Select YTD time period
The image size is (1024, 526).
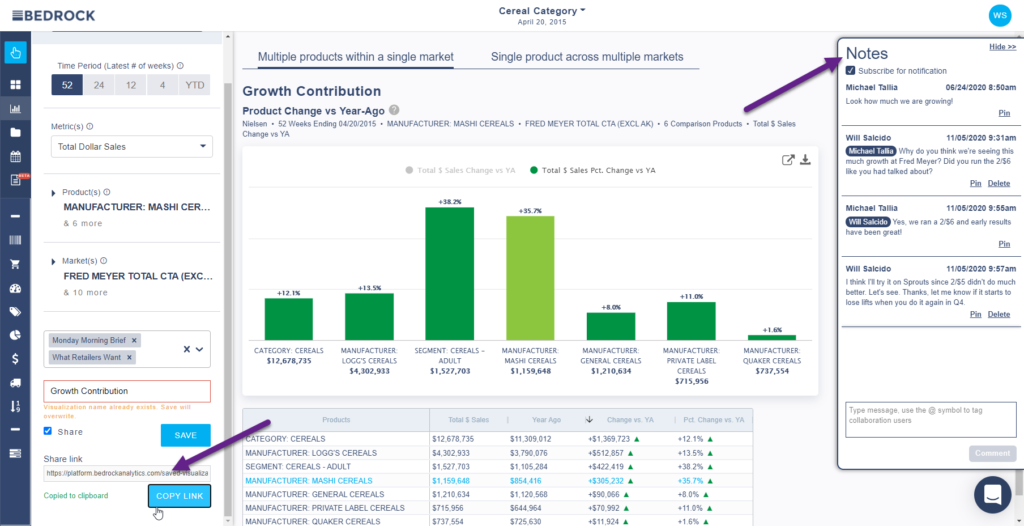click(194, 85)
